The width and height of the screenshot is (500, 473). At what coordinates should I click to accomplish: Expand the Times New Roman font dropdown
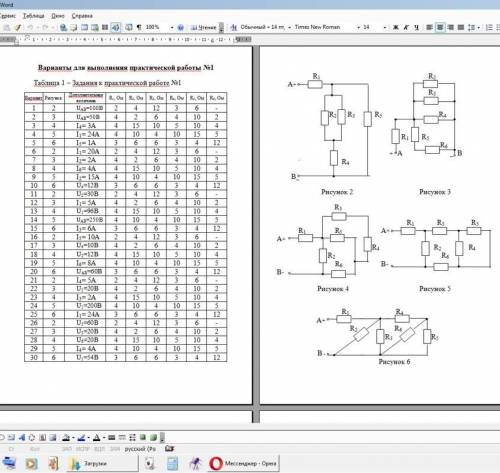pos(358,27)
